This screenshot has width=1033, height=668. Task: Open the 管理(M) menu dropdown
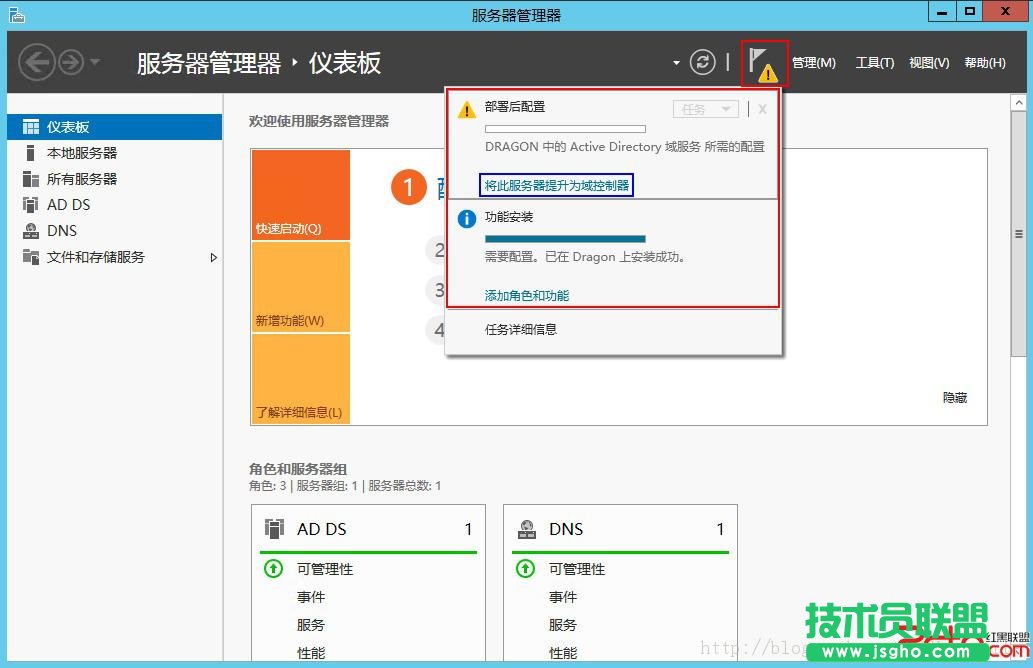(x=815, y=62)
